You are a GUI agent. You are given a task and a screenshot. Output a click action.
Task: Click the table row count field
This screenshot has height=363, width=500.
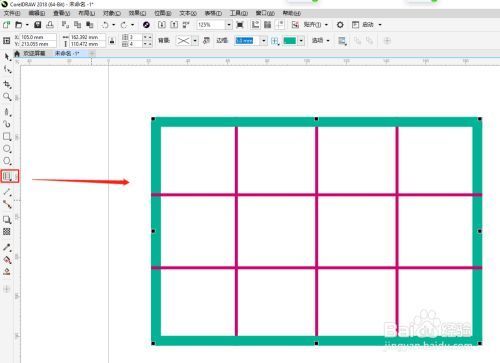136,37
